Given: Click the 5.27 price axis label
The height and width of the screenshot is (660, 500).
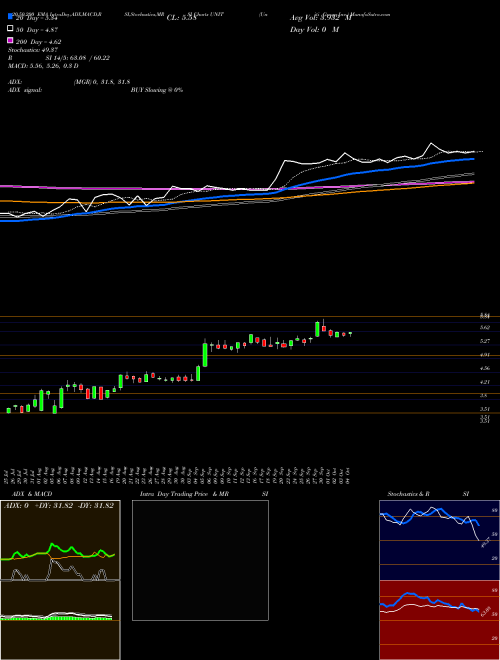Looking at the screenshot, I should pyautogui.click(x=484, y=341).
